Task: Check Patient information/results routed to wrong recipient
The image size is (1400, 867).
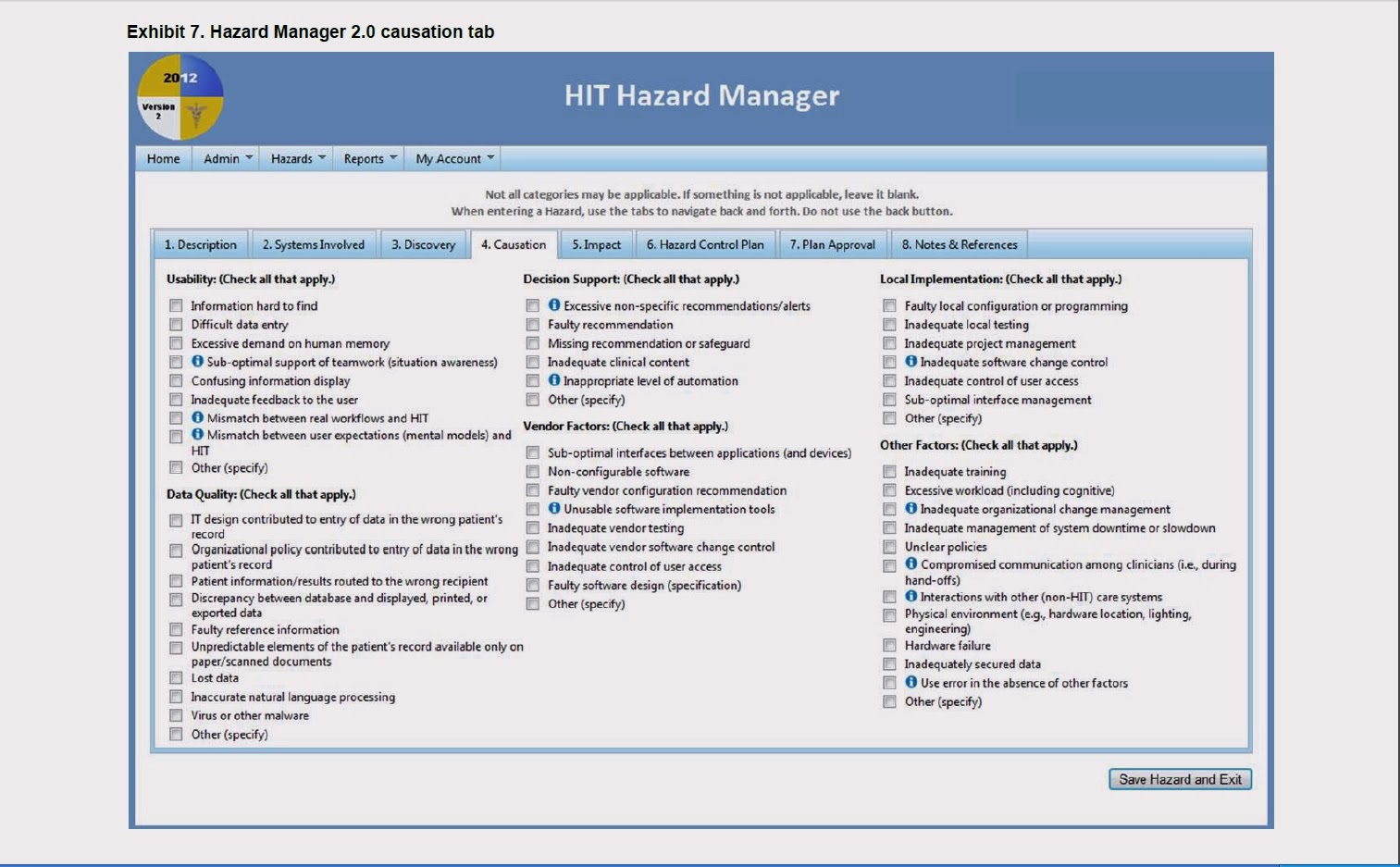Action: coord(176,581)
